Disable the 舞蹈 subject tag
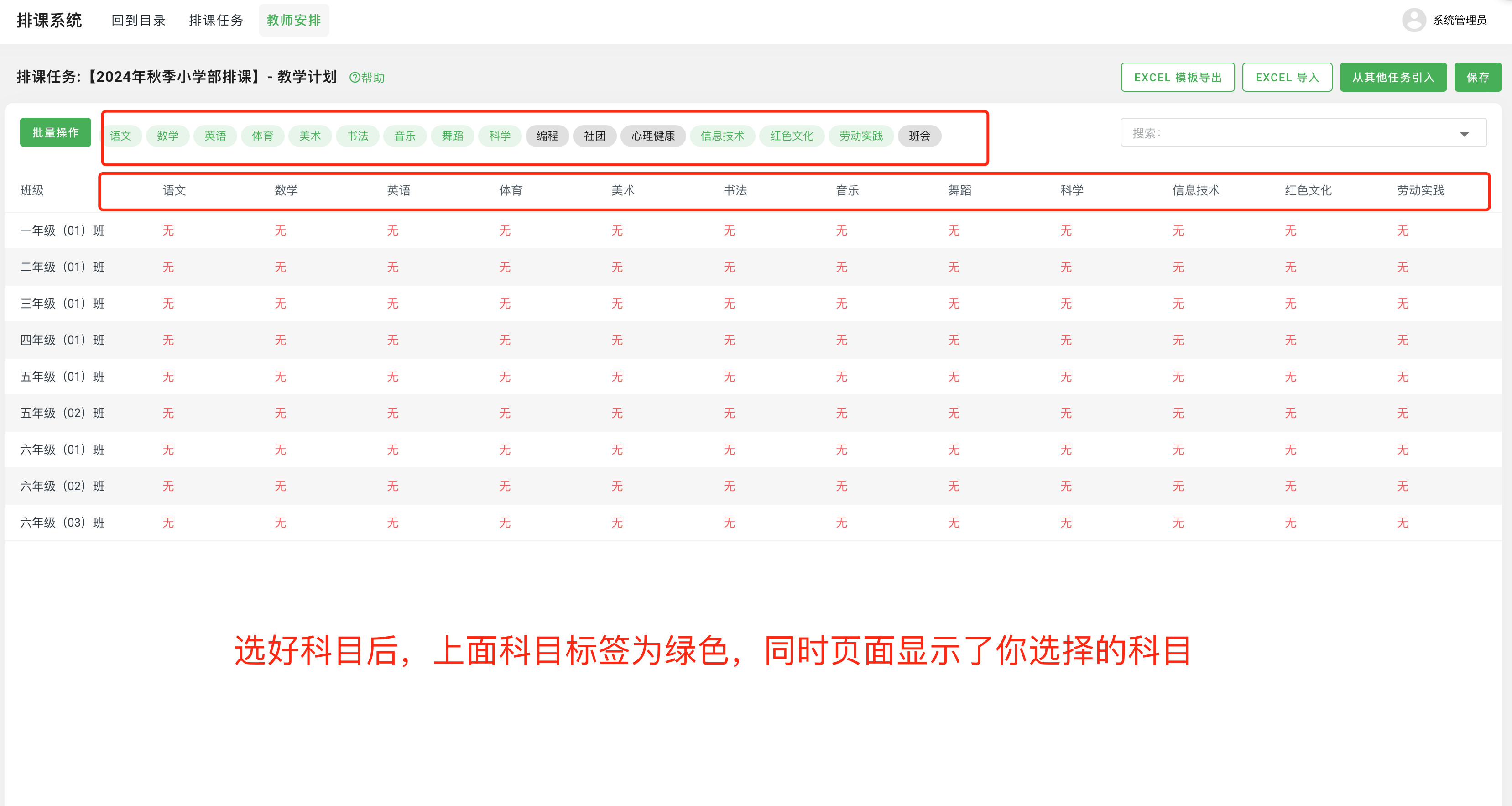1512x806 pixels. point(453,136)
